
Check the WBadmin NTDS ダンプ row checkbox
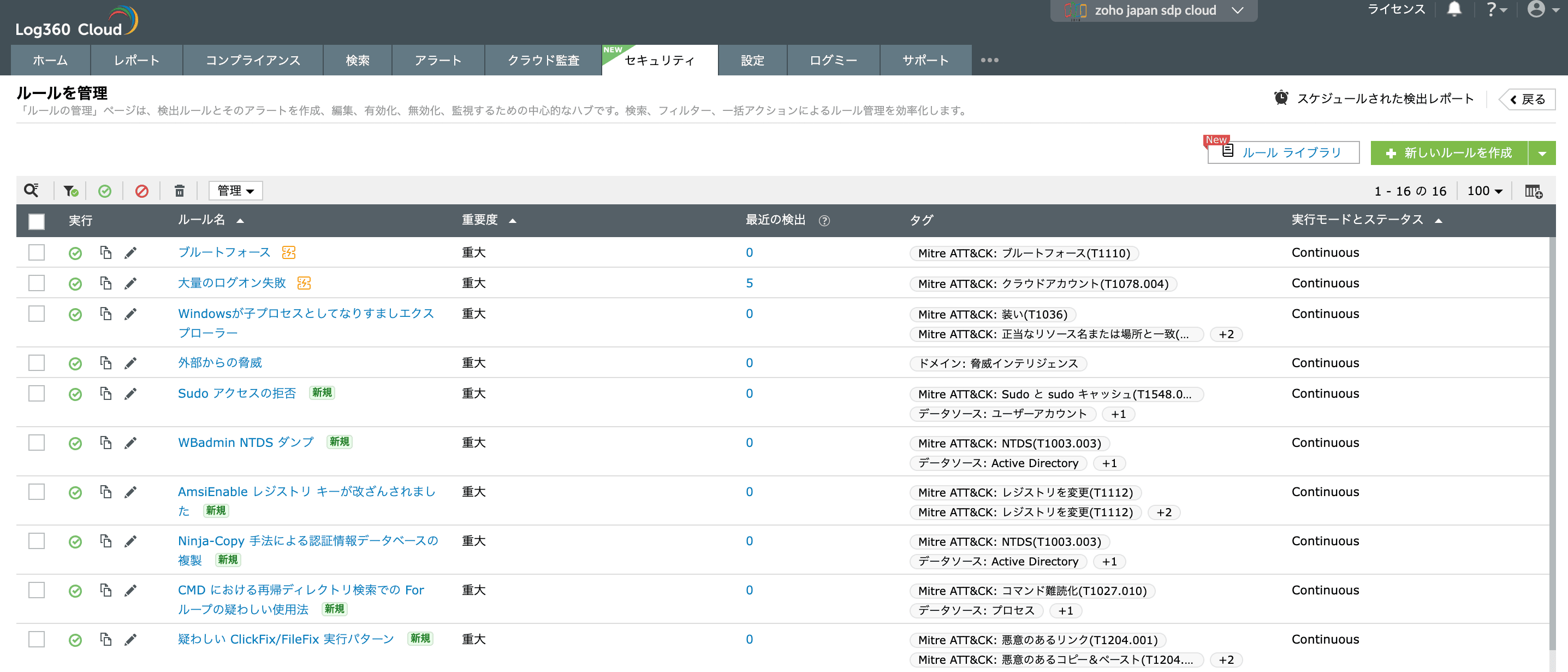coord(37,443)
